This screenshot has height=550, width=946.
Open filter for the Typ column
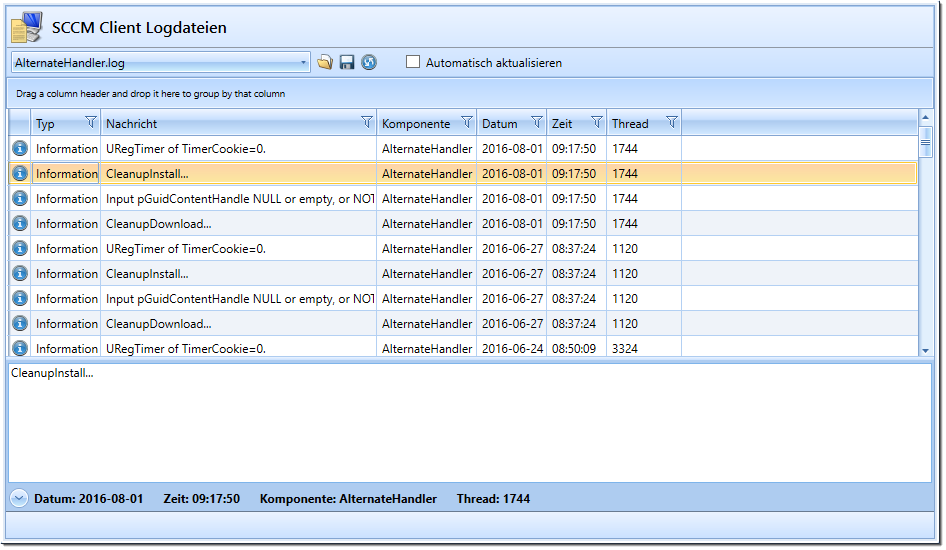pyautogui.click(x=90, y=122)
